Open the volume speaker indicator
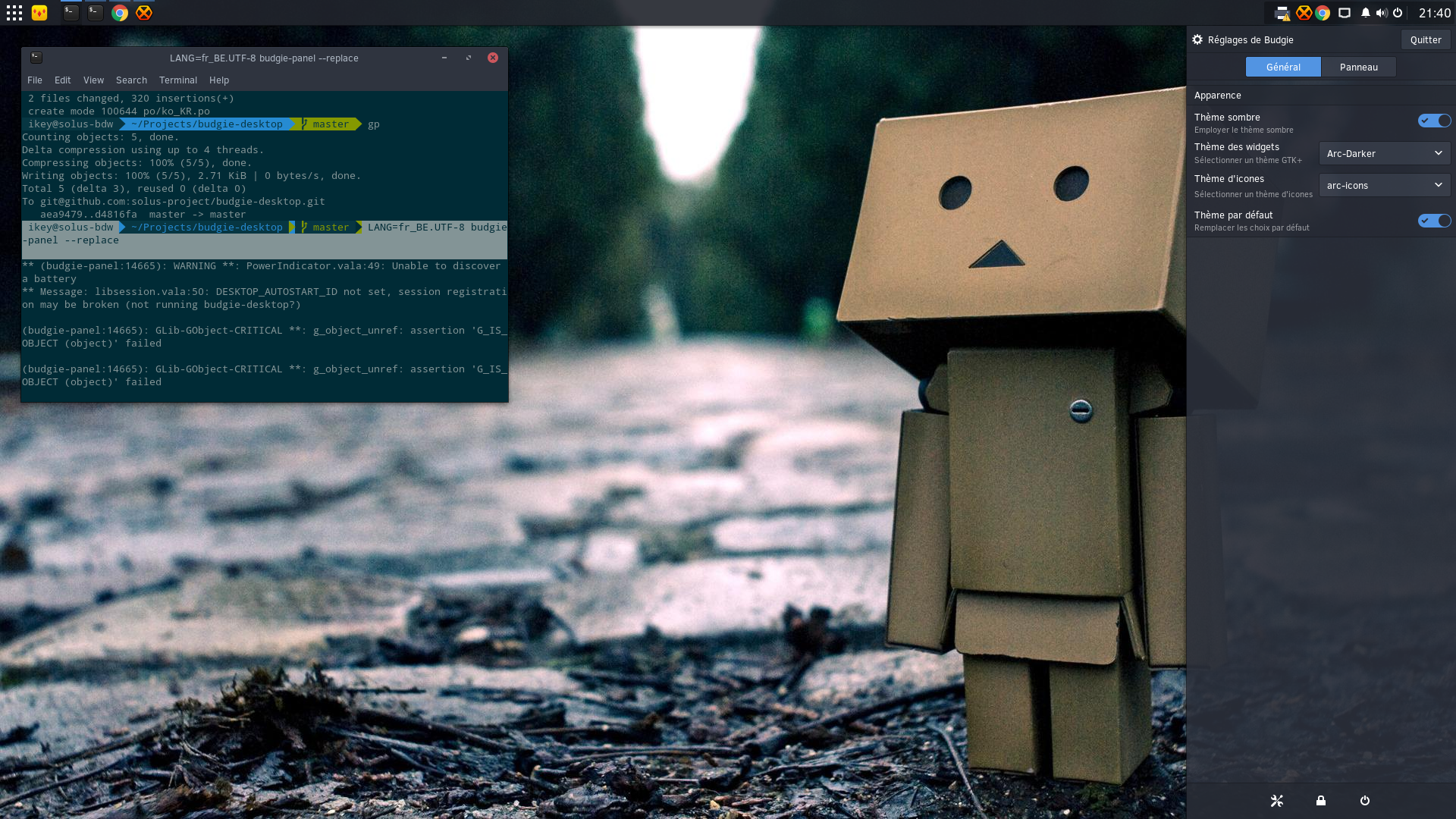This screenshot has width=1456, height=819. pyautogui.click(x=1382, y=13)
